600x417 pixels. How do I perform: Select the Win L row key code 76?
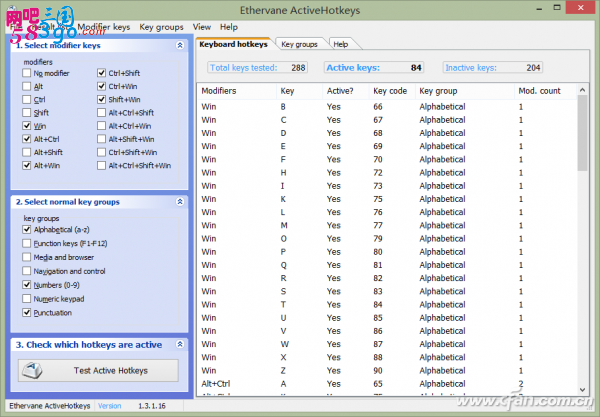point(387,212)
